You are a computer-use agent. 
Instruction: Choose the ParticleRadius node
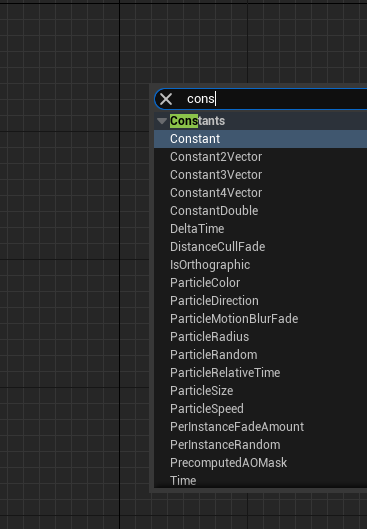coord(260,337)
